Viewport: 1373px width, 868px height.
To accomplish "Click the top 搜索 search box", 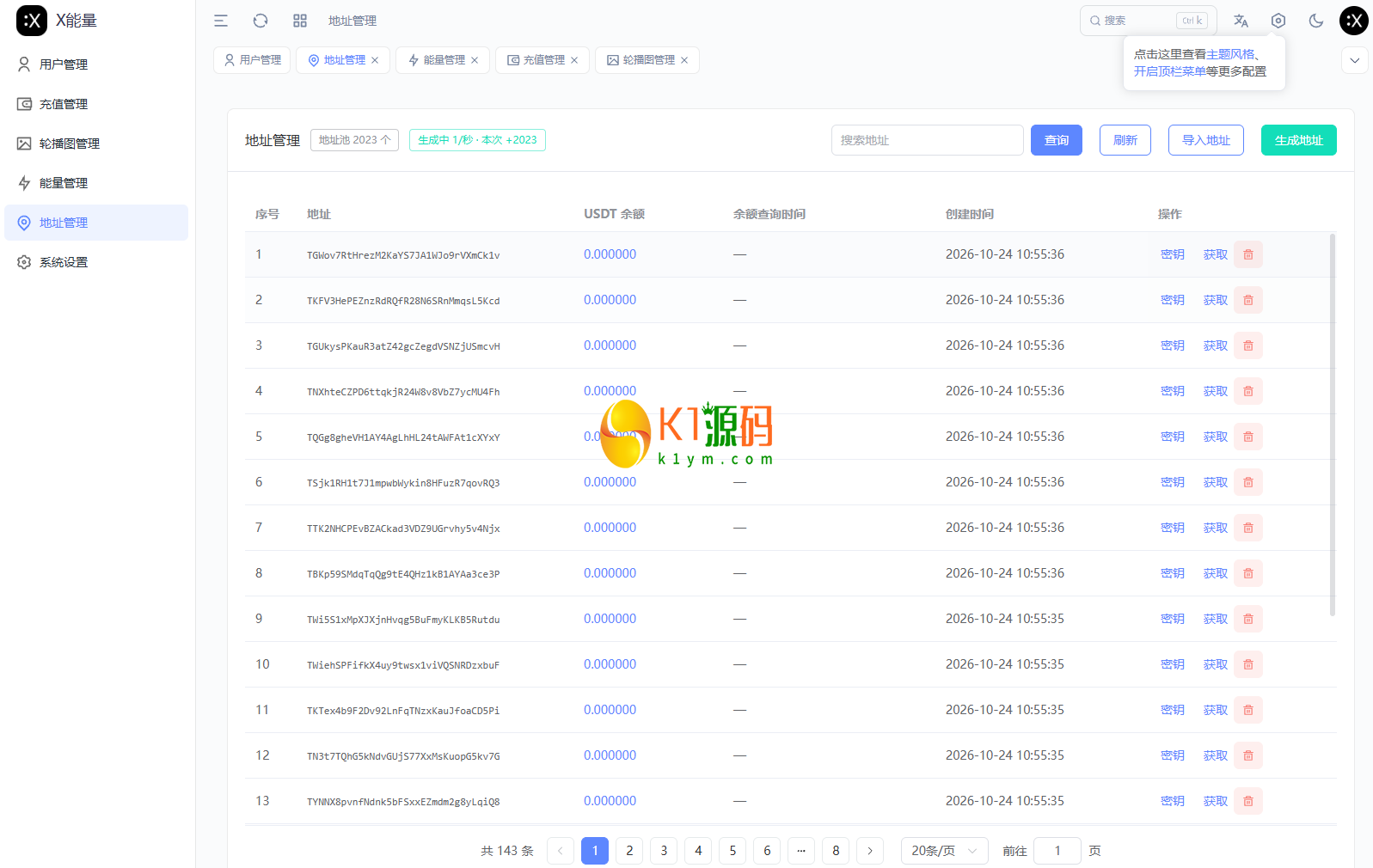I will [1149, 21].
